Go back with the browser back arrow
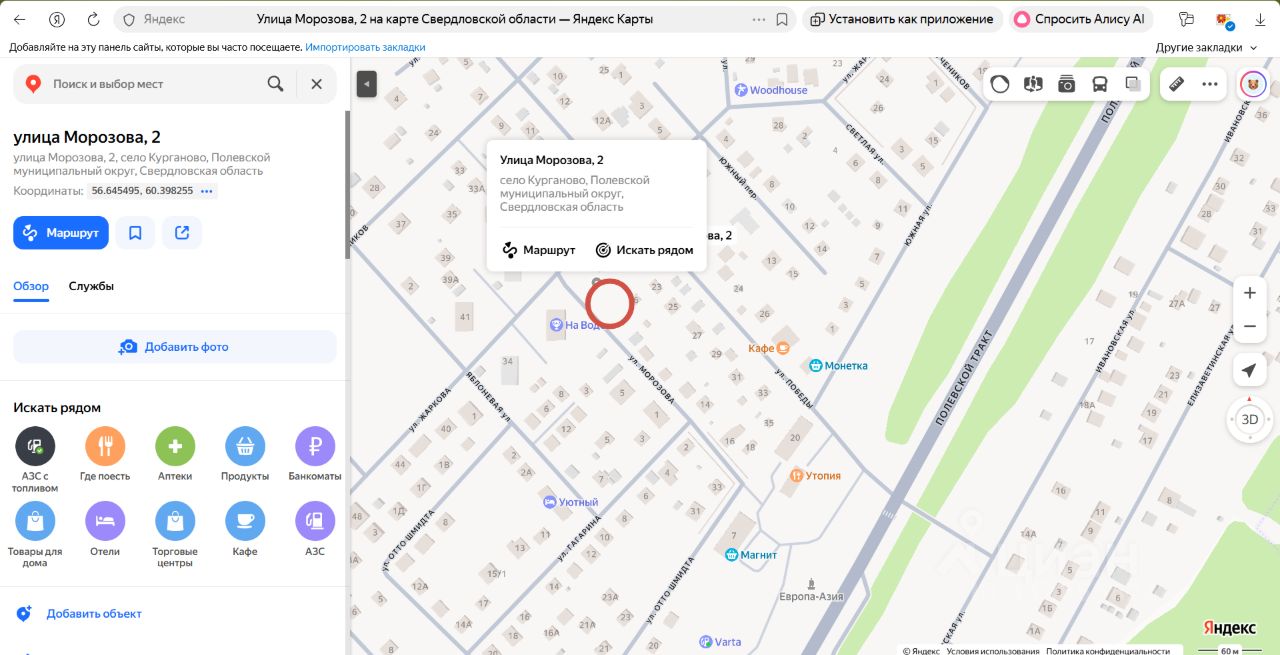The height and width of the screenshot is (655, 1280). pos(19,19)
